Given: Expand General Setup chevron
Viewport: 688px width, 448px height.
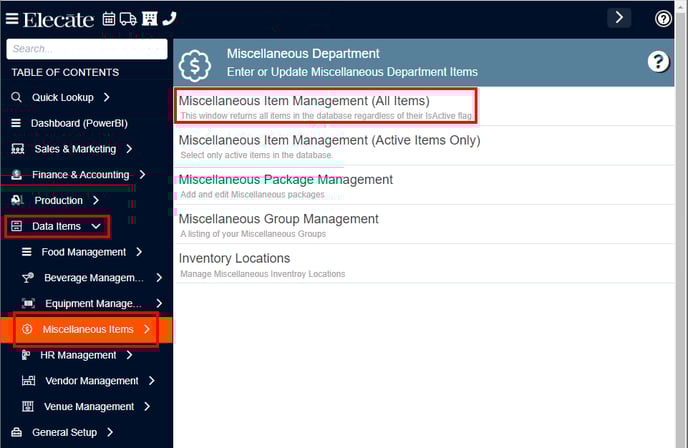Looking at the screenshot, I should [x=110, y=432].
